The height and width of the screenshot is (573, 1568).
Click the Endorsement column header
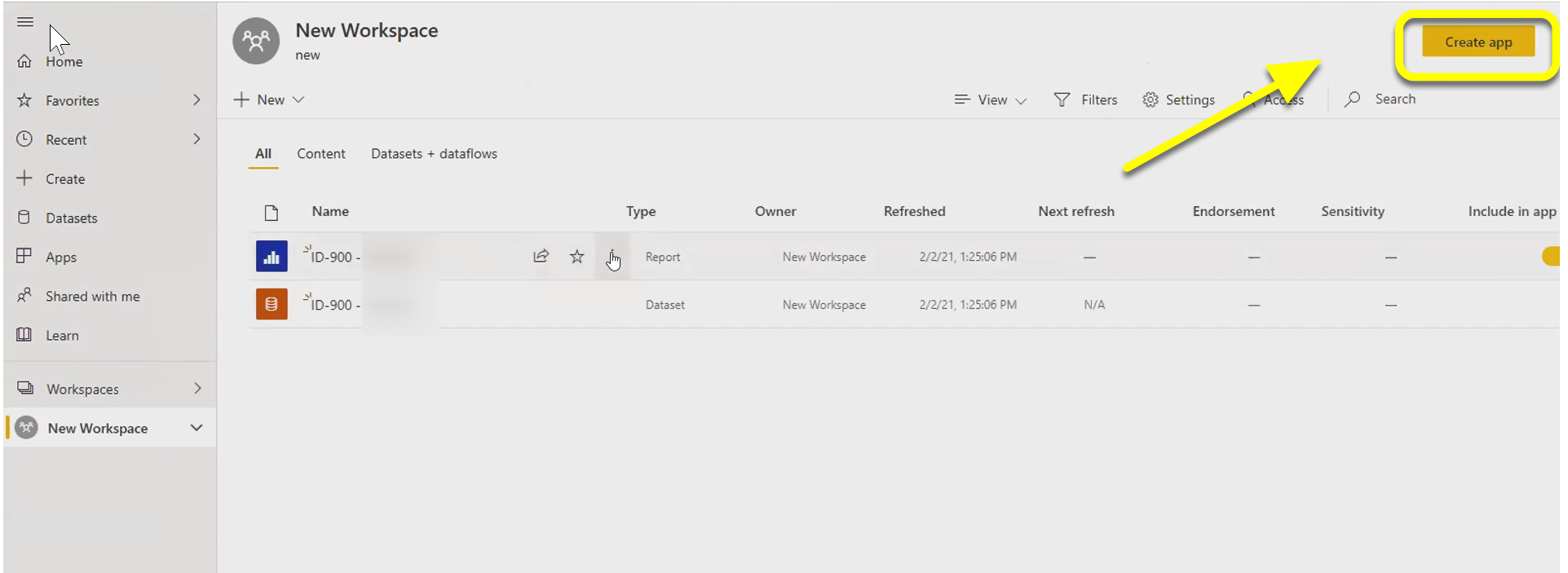click(1234, 212)
